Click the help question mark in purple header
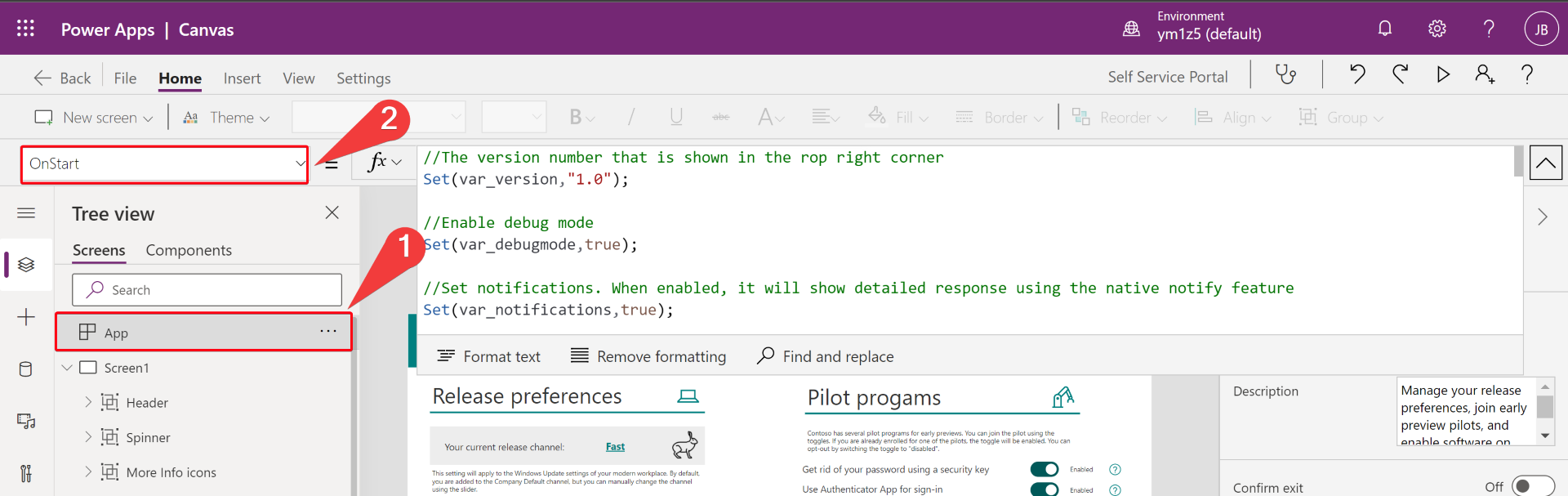Viewport: 1568px width, 496px height. [1489, 29]
